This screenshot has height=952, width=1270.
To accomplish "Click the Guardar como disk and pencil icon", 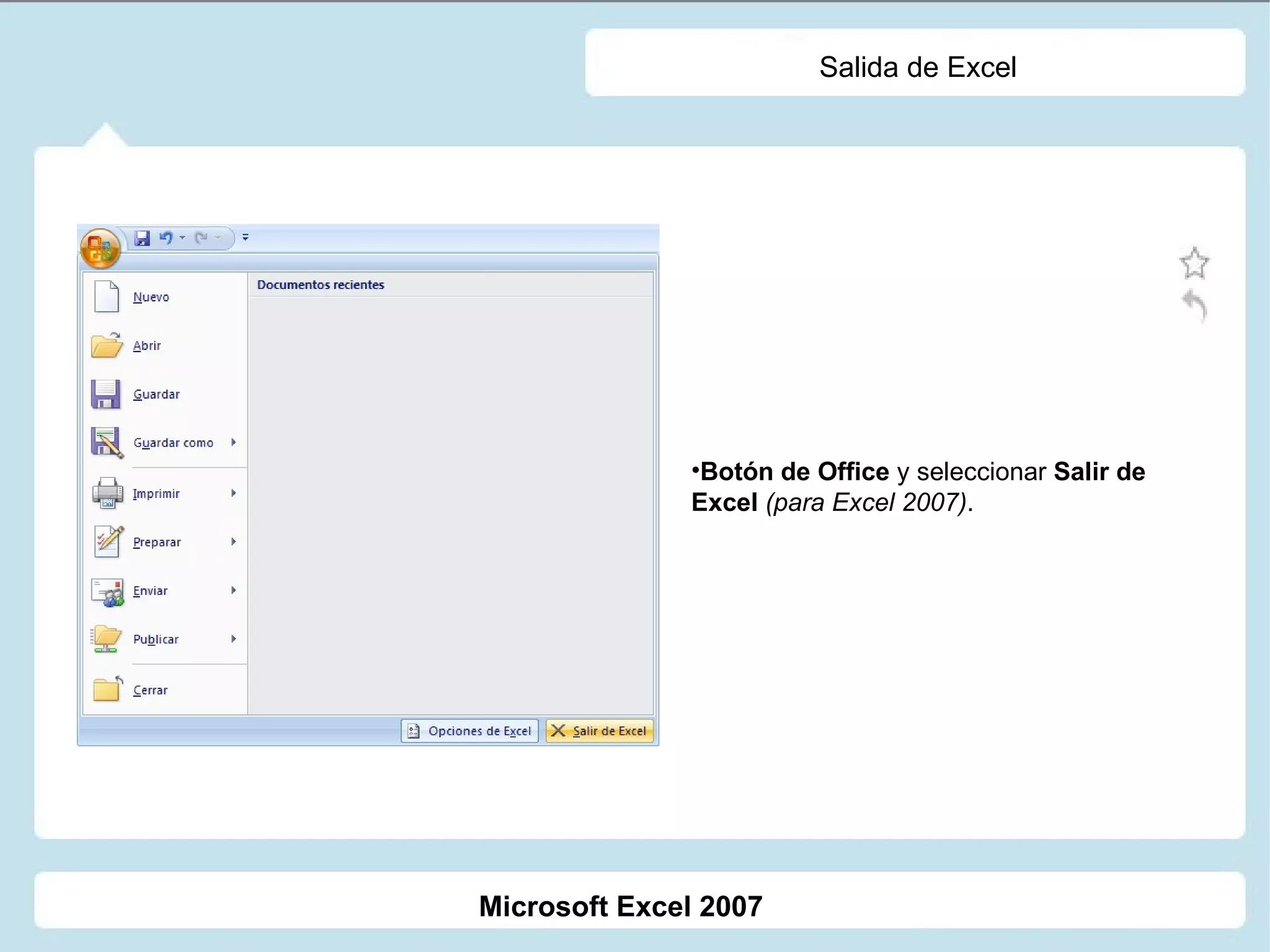I will (x=107, y=442).
